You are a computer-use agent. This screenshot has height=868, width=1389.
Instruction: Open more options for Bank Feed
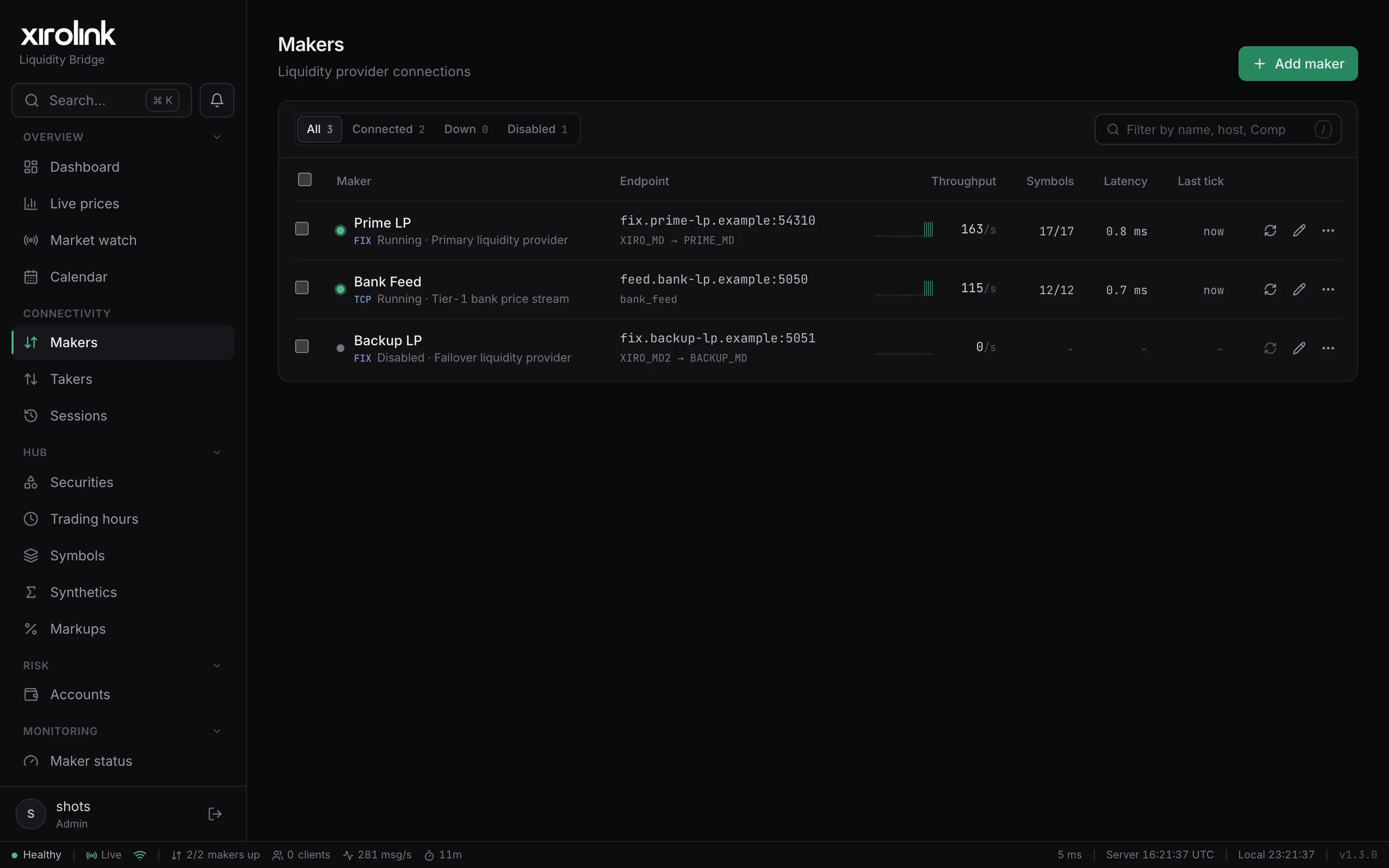pyautogui.click(x=1328, y=289)
